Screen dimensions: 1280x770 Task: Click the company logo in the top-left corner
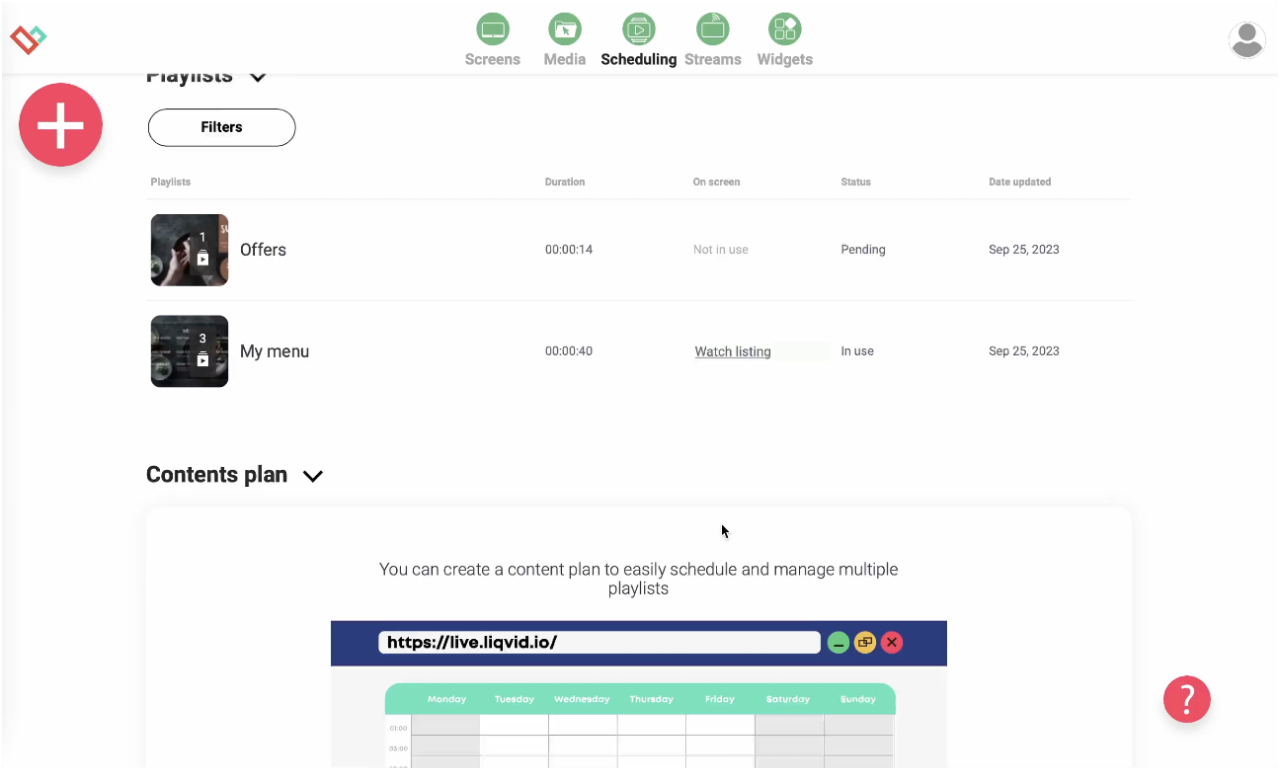tap(28, 39)
